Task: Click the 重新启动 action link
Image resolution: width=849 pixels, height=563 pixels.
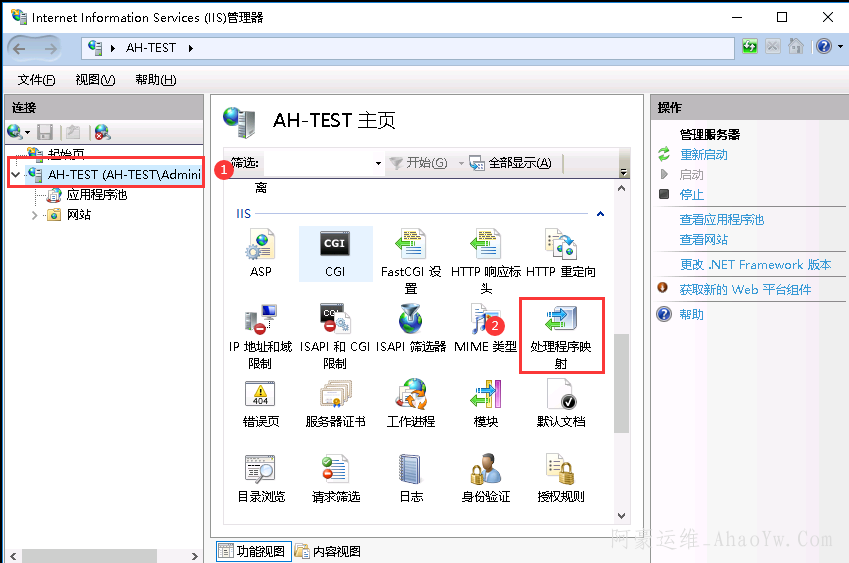Action: click(x=704, y=155)
